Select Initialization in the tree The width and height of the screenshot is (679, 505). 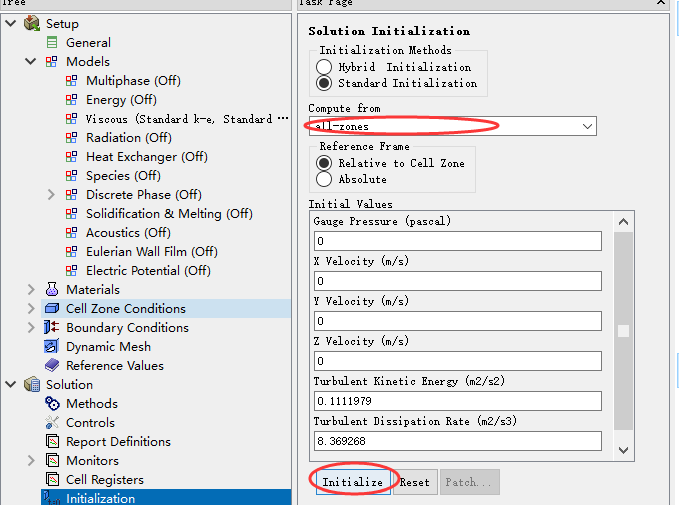[166, 498]
